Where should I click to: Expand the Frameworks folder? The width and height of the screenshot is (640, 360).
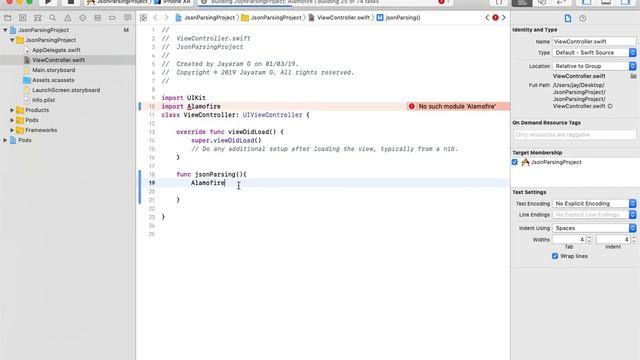click(x=12, y=130)
